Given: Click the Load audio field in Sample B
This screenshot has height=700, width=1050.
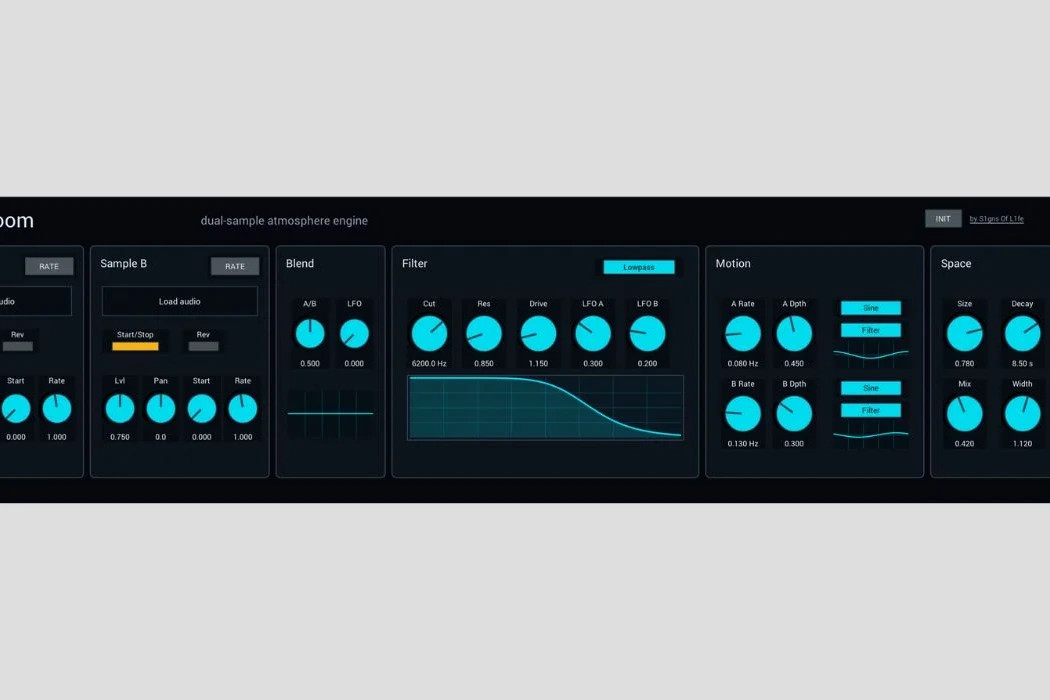Looking at the screenshot, I should coord(179,301).
